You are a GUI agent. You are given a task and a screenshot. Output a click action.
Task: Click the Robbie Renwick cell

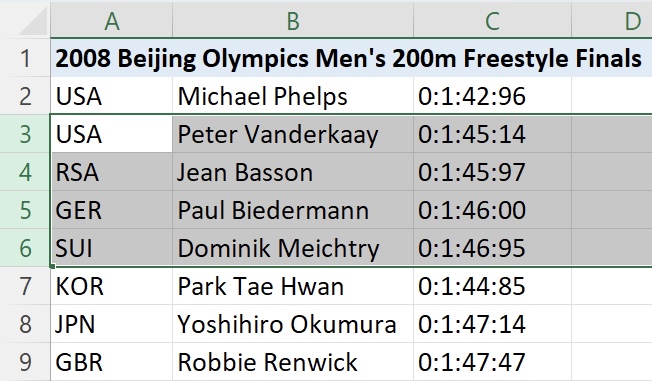click(x=293, y=362)
